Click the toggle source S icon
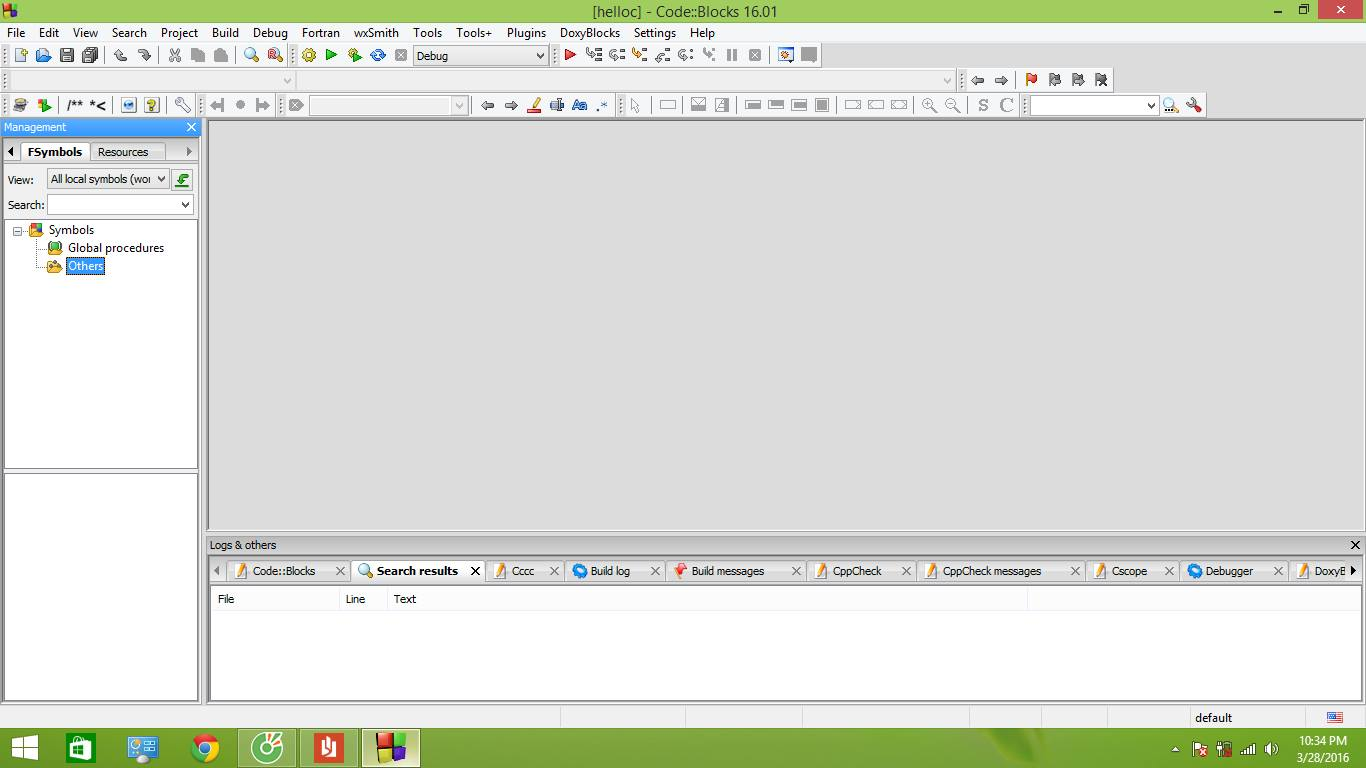1366x768 pixels. pyautogui.click(x=983, y=105)
